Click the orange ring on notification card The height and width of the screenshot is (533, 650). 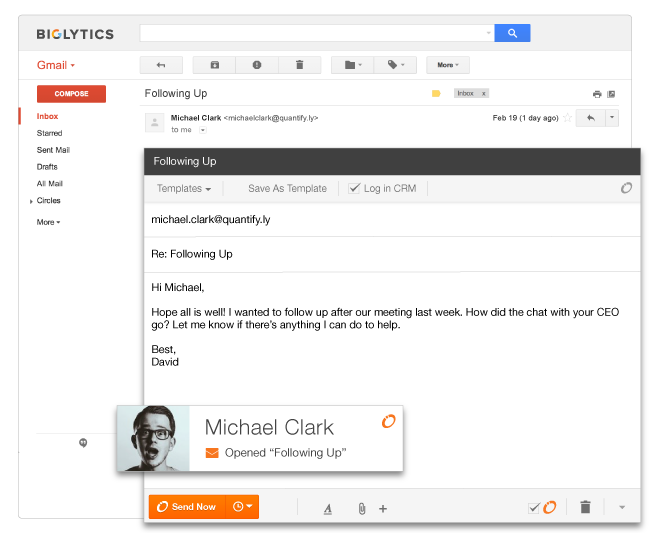(388, 422)
